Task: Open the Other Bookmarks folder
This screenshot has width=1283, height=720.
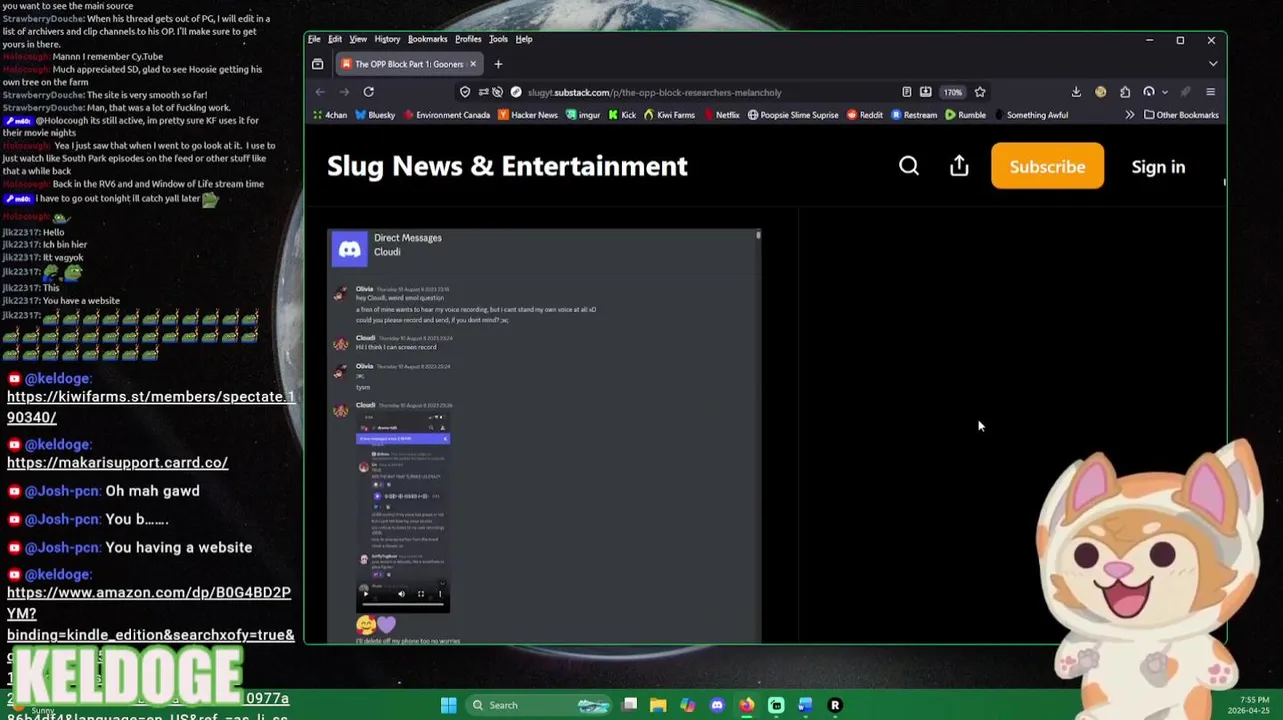Action: (1181, 115)
